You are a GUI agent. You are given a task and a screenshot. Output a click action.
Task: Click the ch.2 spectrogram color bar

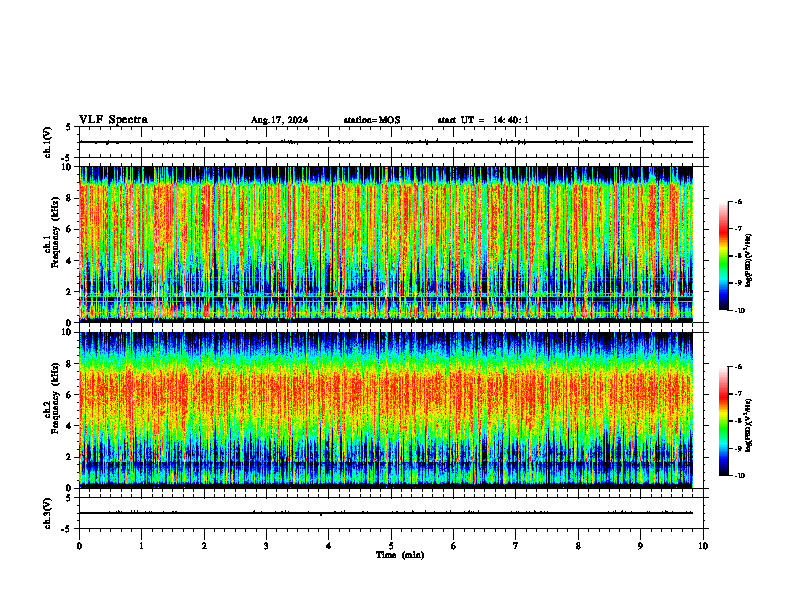point(723,421)
